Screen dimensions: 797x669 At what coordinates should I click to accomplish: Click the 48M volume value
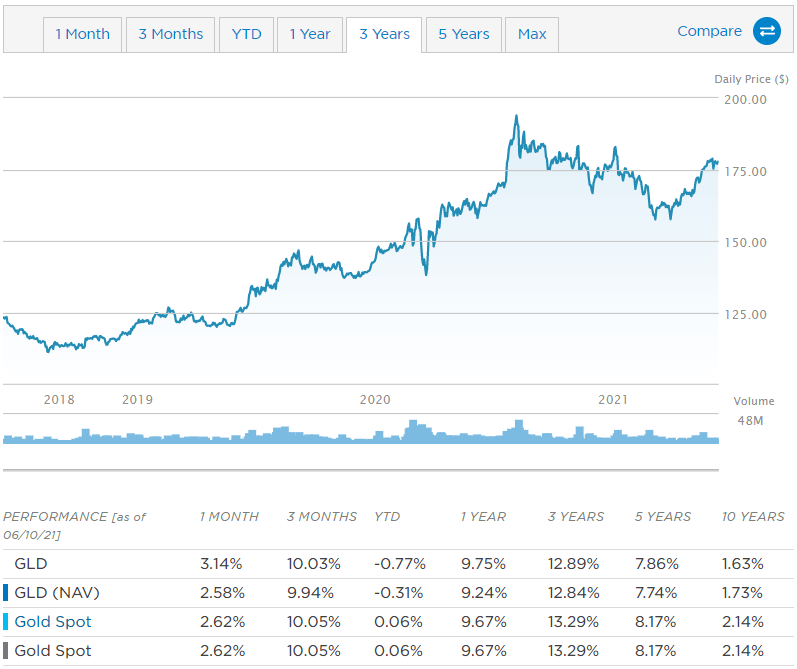[x=750, y=421]
